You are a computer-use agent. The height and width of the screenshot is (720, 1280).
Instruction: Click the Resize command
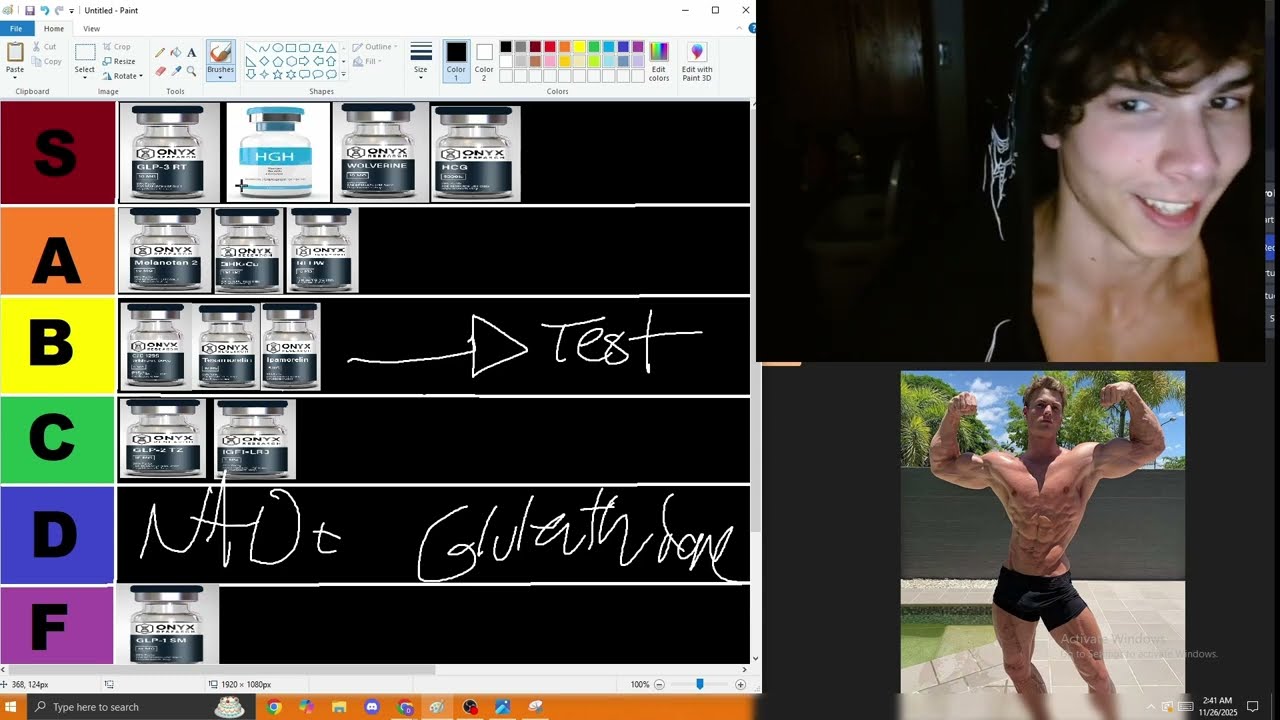tap(118, 61)
